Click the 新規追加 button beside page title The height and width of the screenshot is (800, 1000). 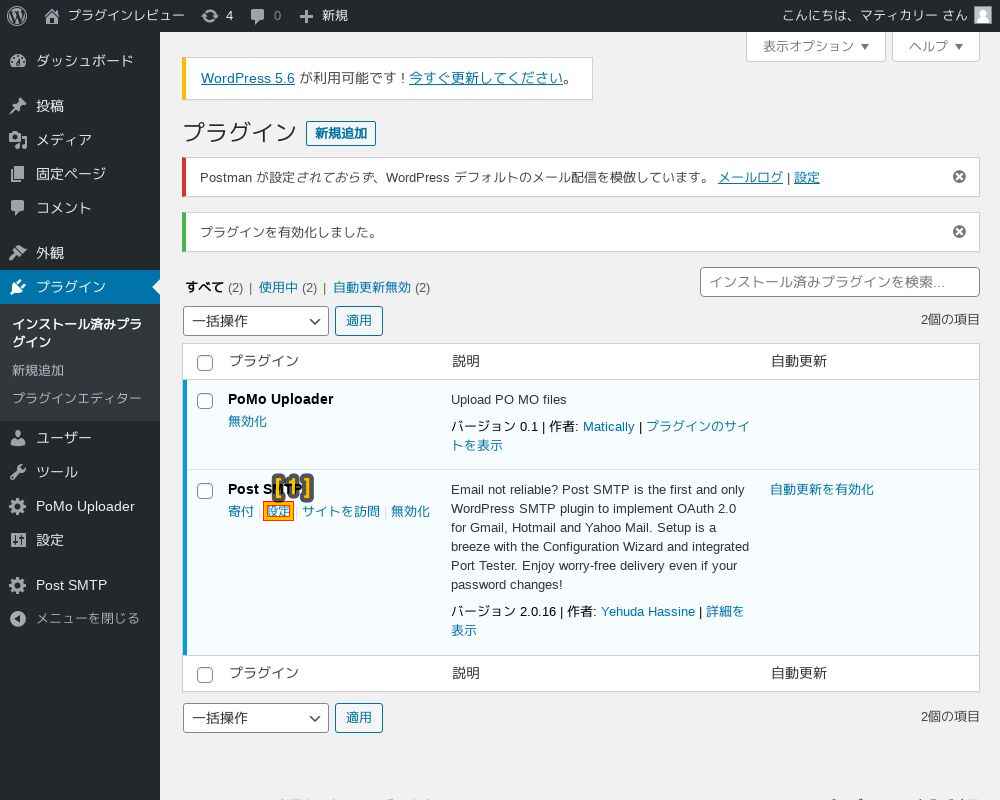(341, 133)
